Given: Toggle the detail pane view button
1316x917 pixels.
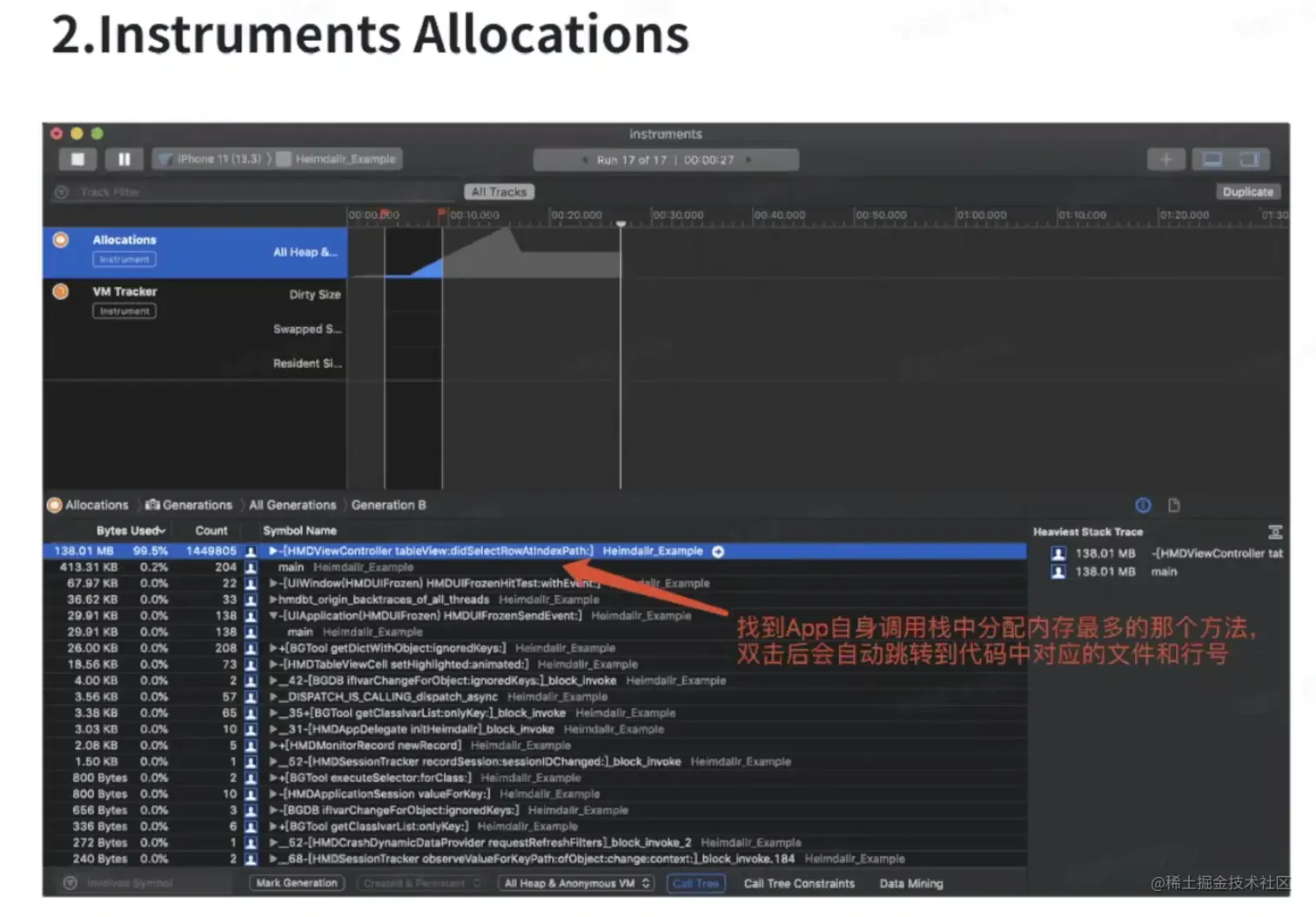Looking at the screenshot, I should tap(1212, 159).
